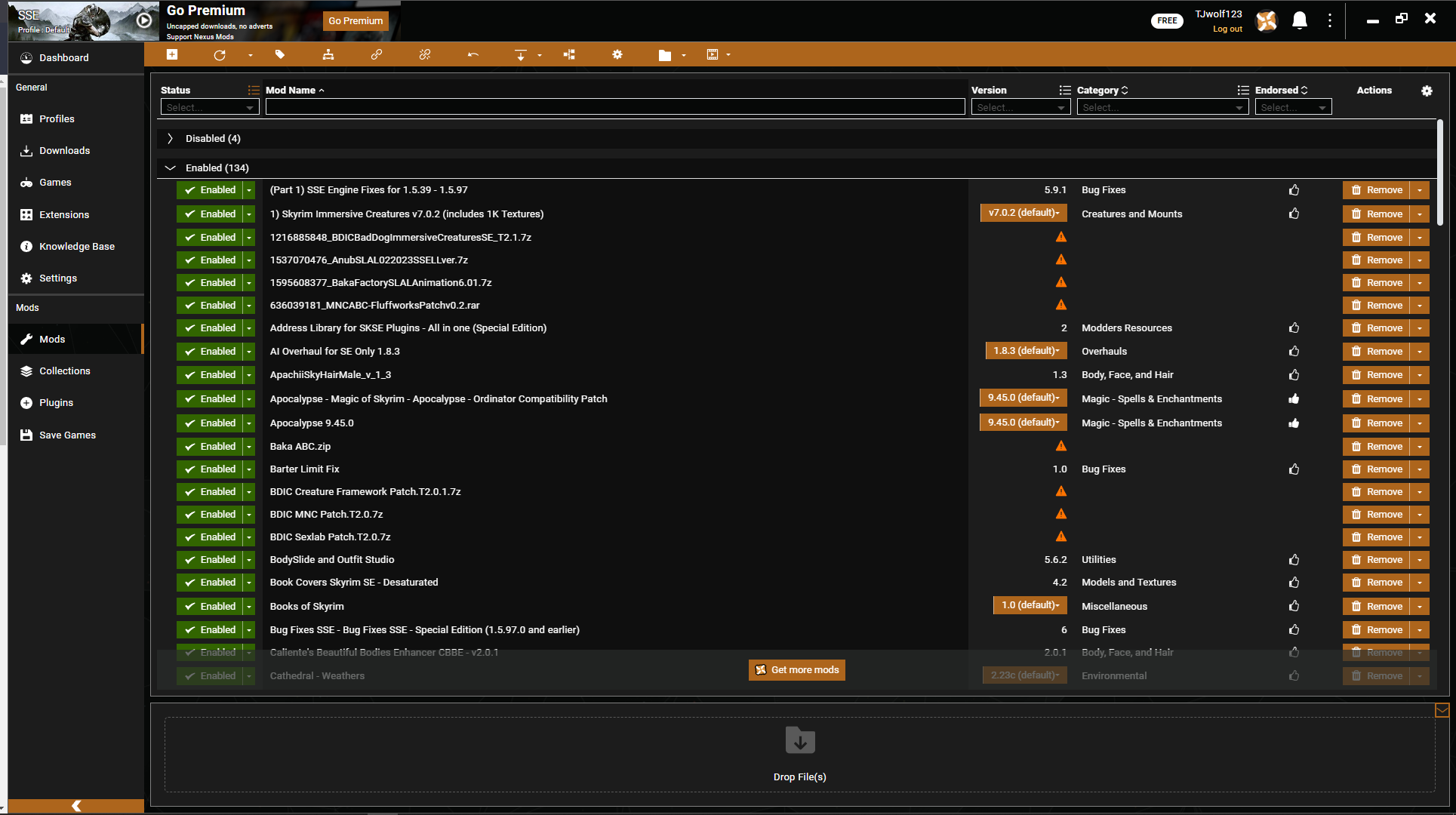Open the Status filter dropdown

click(x=210, y=107)
